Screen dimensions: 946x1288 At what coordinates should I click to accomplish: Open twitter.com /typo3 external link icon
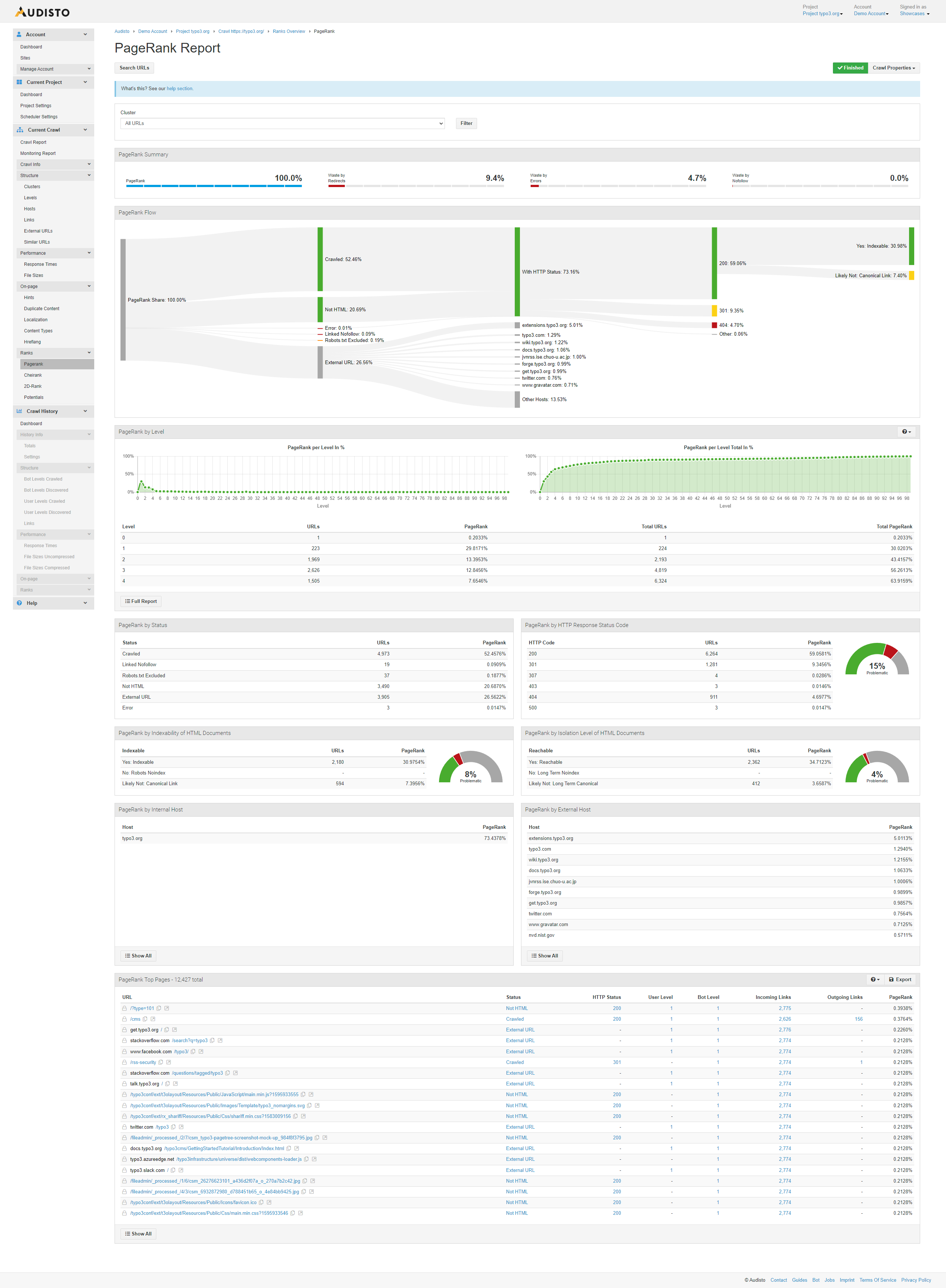click(x=181, y=1127)
